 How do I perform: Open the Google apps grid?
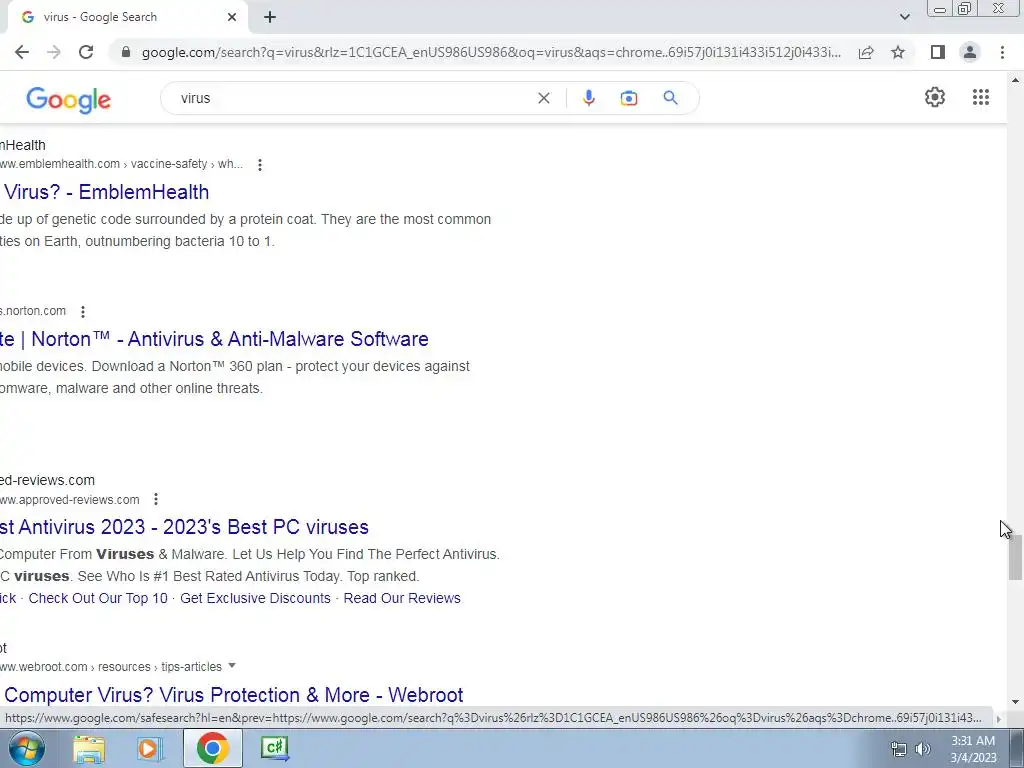[980, 97]
